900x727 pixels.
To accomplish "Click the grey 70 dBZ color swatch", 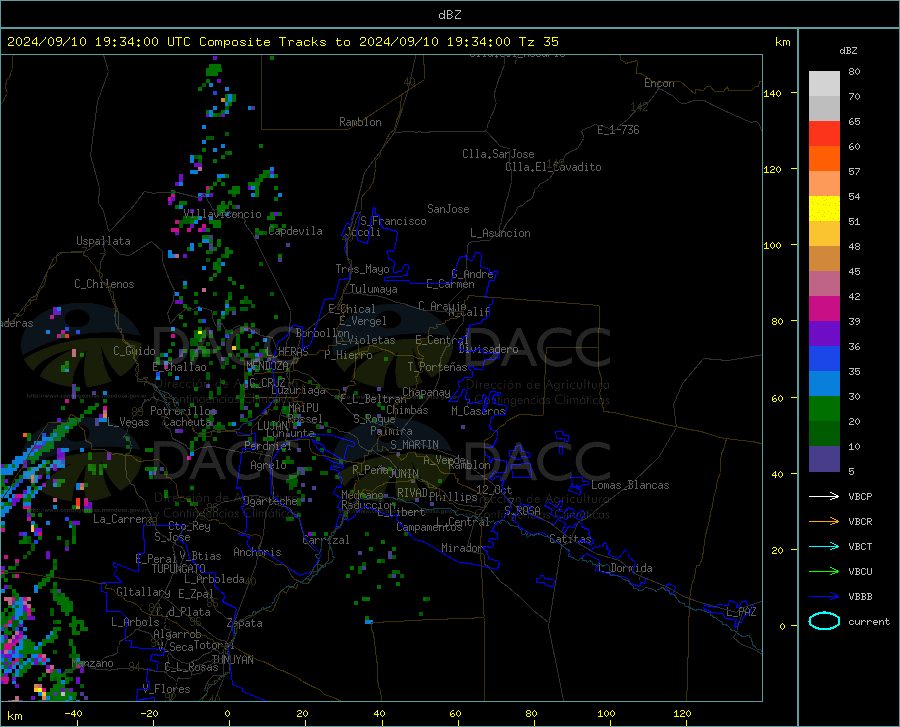I will 824,108.
